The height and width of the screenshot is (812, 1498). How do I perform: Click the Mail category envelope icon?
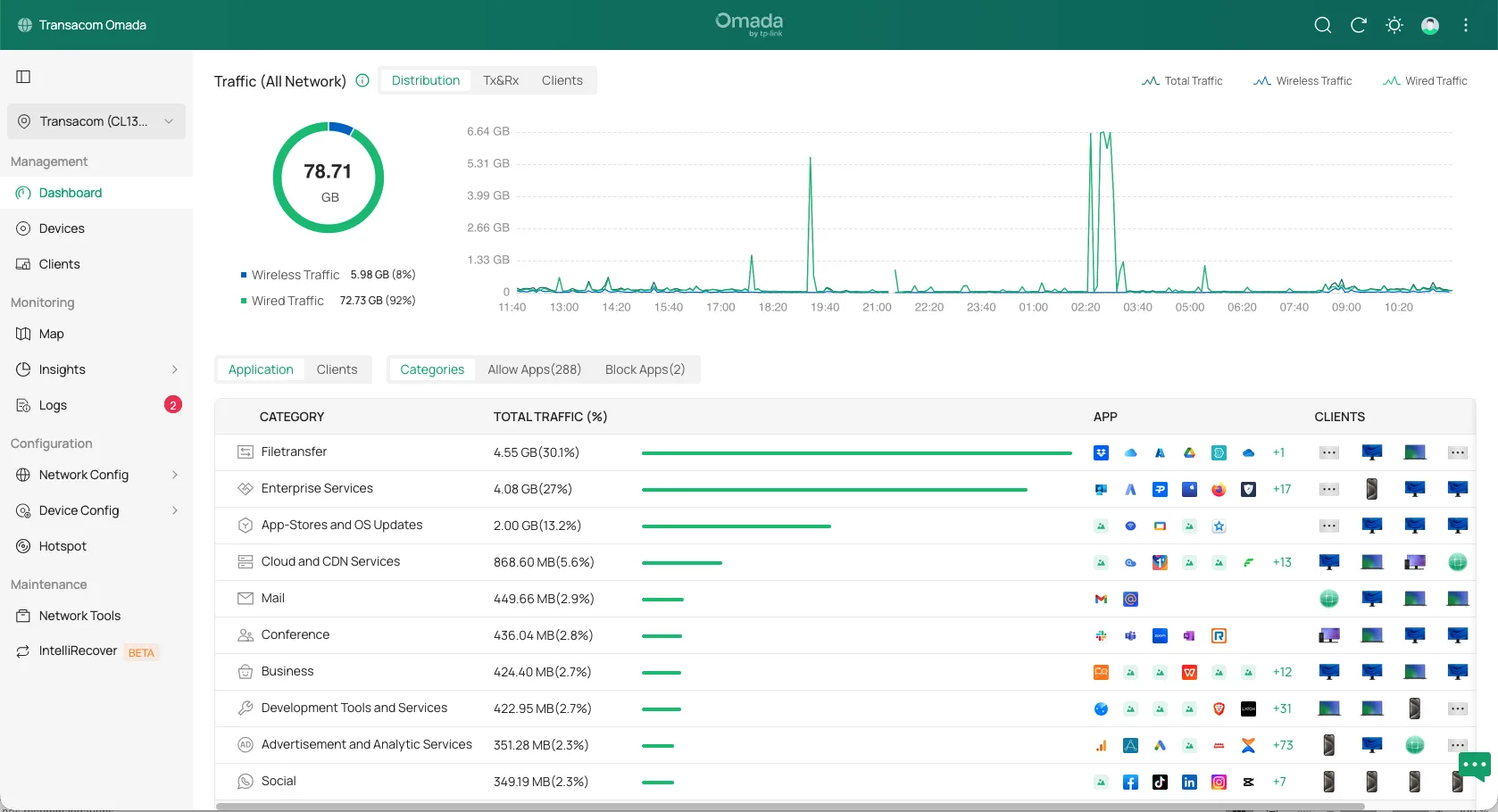246,599
